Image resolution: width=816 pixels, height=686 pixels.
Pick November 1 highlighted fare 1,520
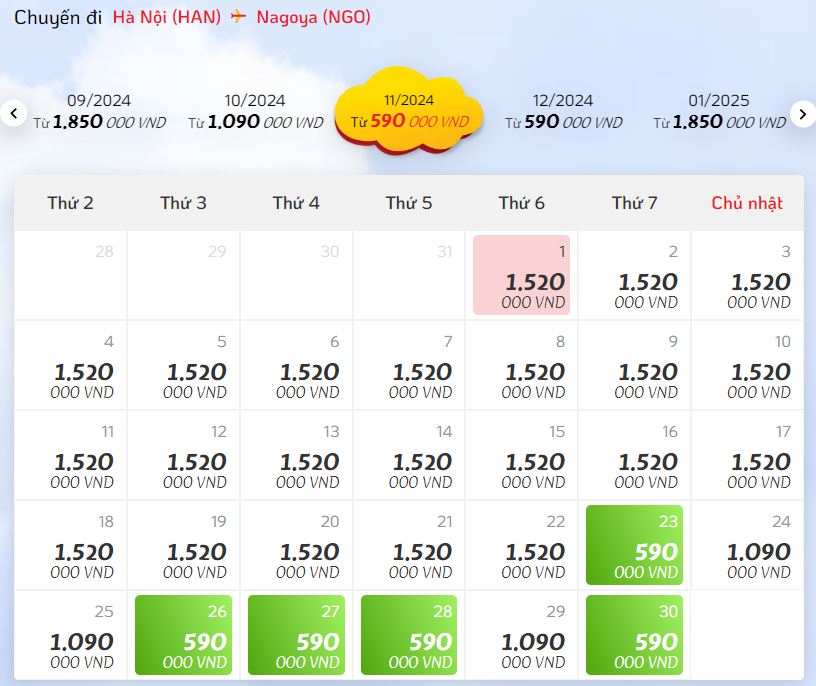(521, 275)
